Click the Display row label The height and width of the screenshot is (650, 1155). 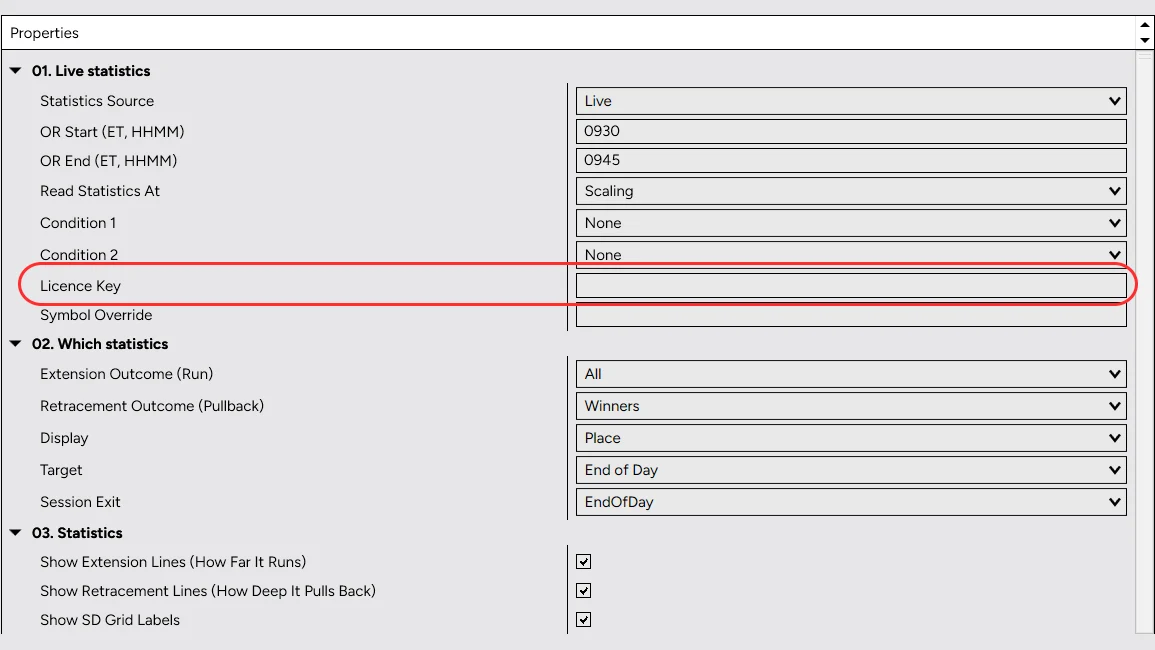click(64, 438)
